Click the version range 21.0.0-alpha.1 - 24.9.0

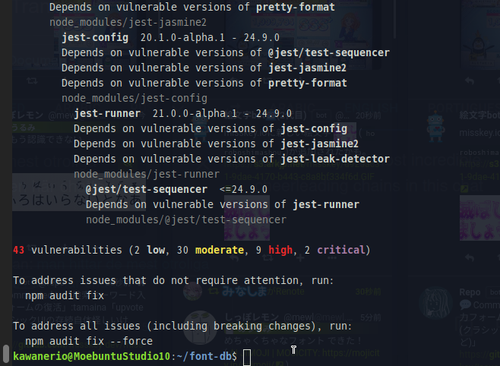[x=222, y=113]
